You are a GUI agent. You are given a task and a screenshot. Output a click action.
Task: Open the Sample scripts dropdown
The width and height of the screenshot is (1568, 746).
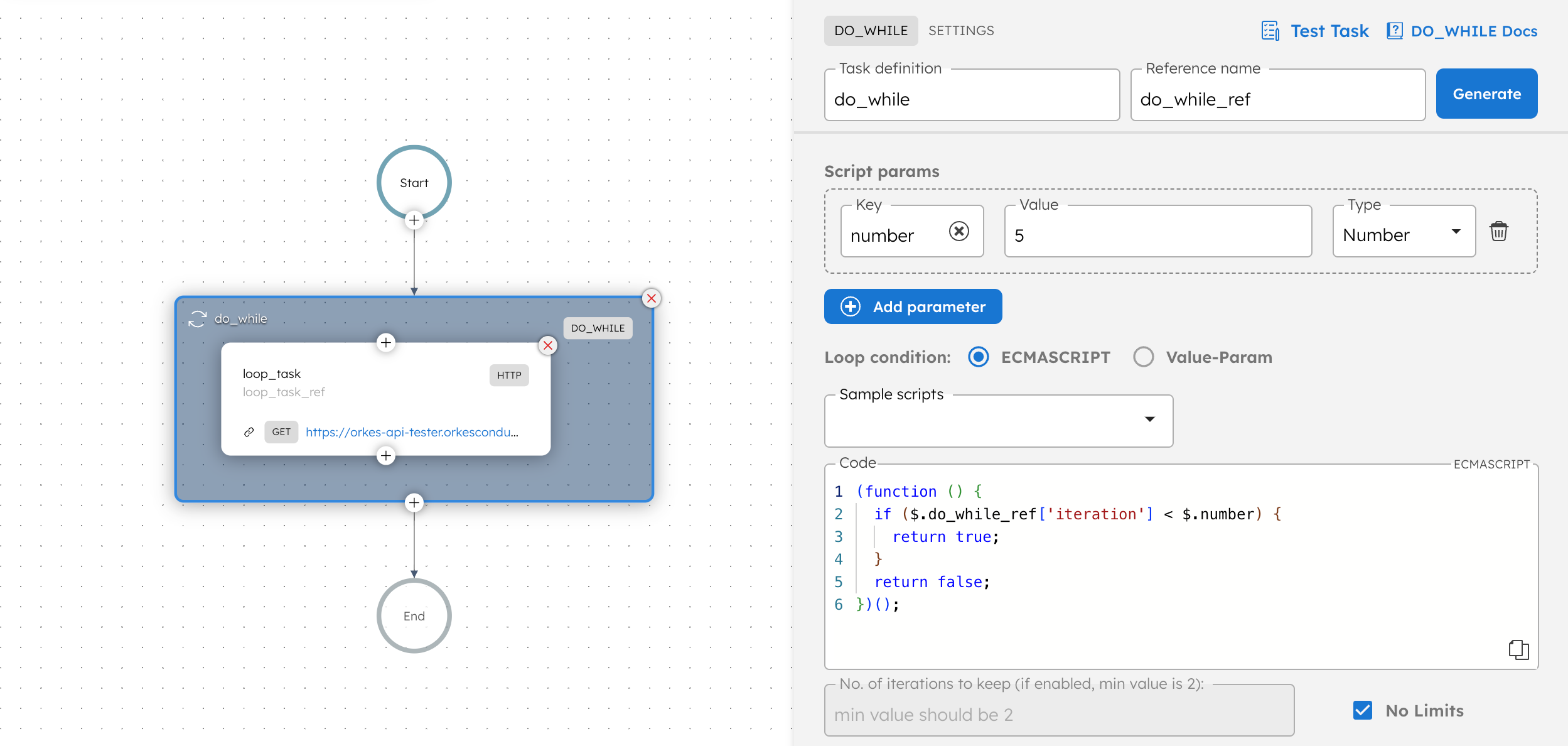pyautogui.click(x=998, y=421)
